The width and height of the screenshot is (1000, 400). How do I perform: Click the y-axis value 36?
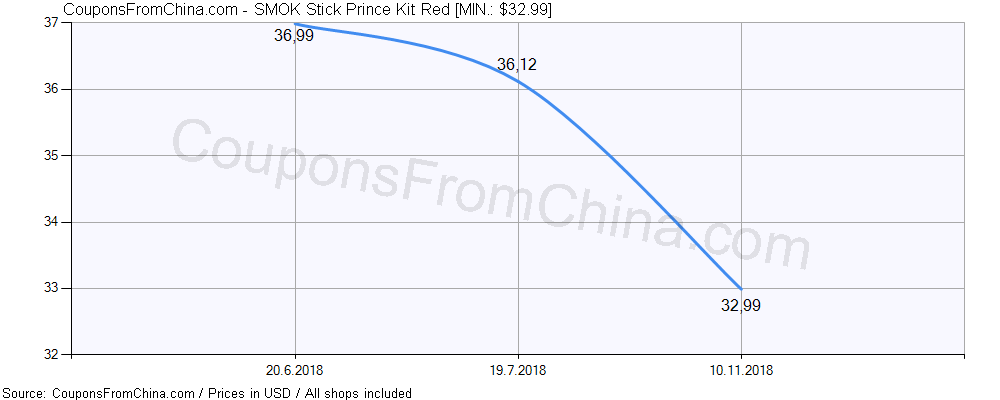point(50,89)
